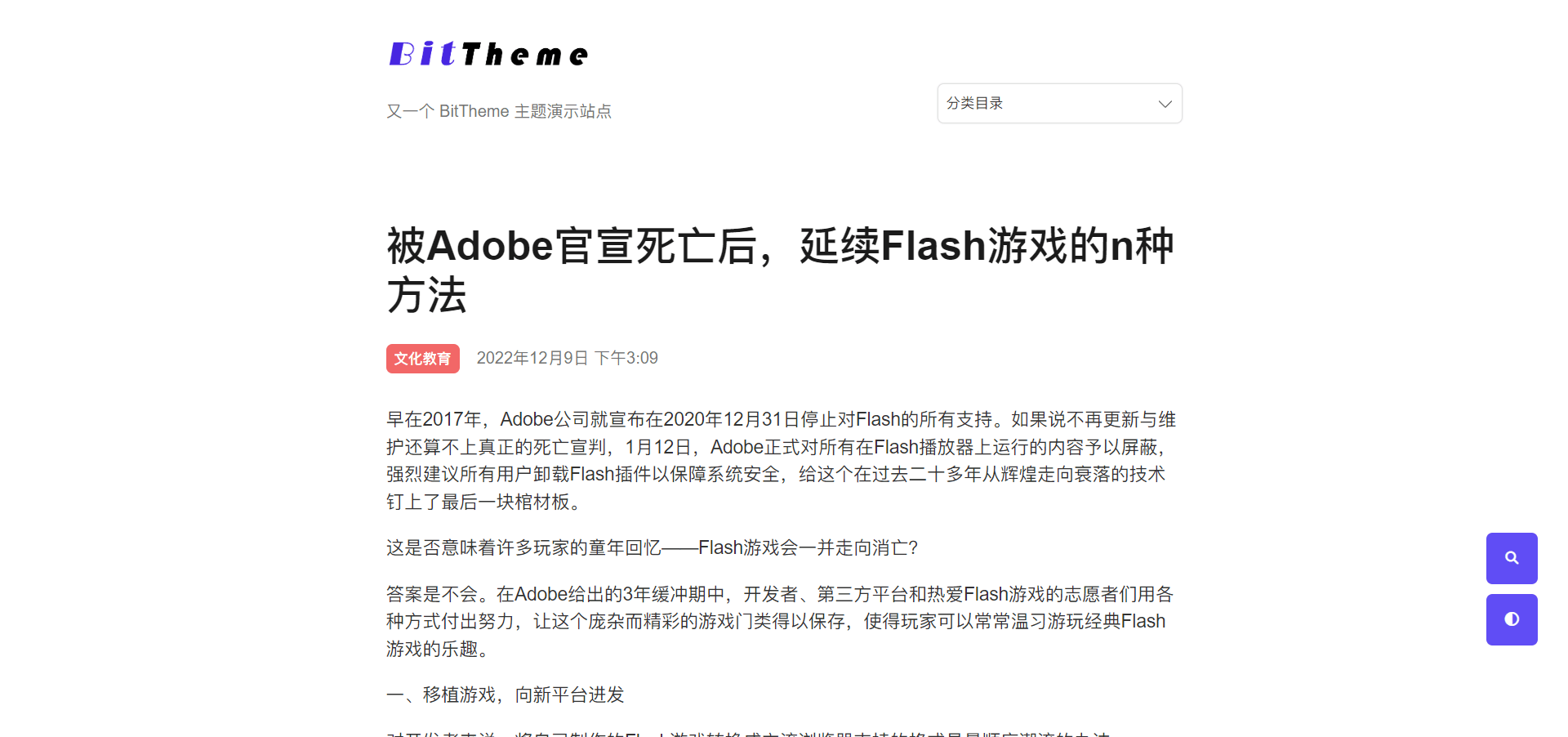Viewport: 1568px width, 737px height.
Task: Click the text 游戏的乐趣 ending the third paragraph
Action: [432, 649]
